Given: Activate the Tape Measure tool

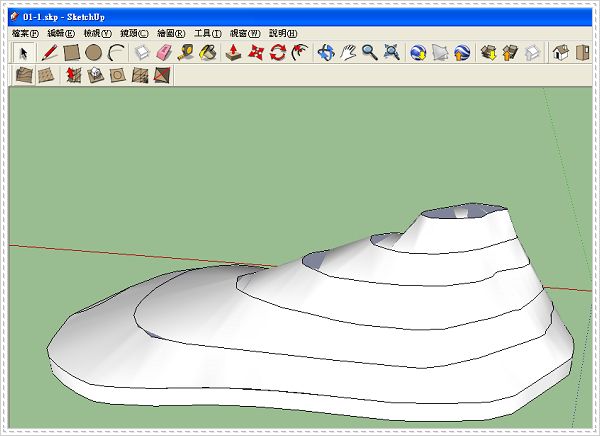Looking at the screenshot, I should pyautogui.click(x=186, y=52).
